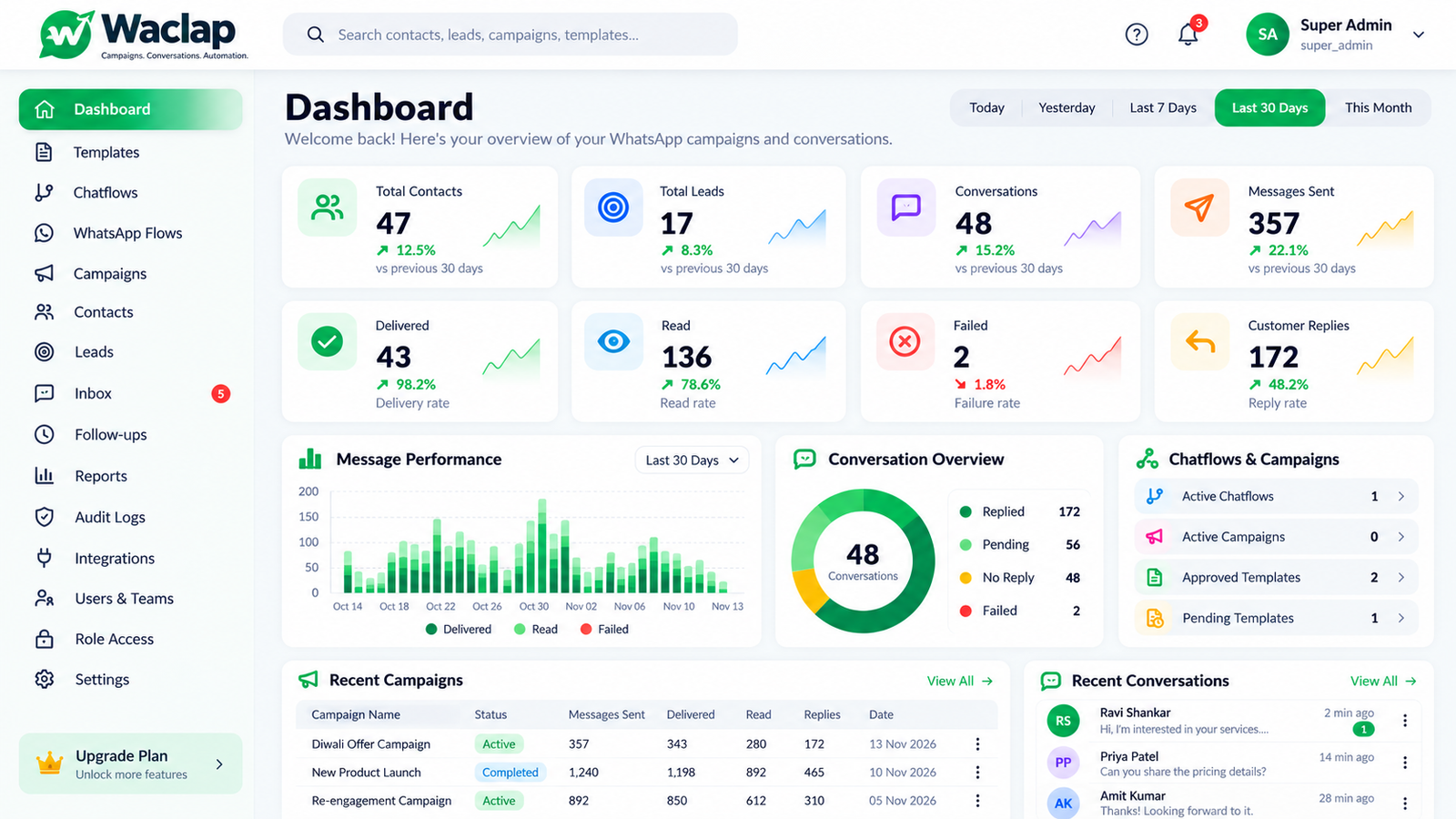Click View All in Recent Campaigns
This screenshot has height=819, width=1456.
point(960,681)
